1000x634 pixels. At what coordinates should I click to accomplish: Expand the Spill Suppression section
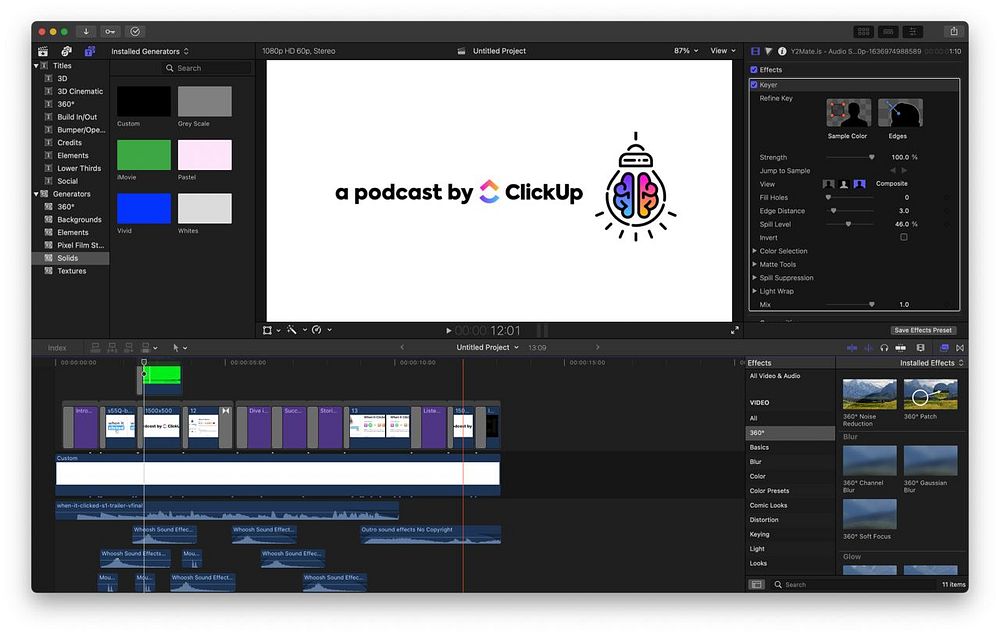point(754,278)
